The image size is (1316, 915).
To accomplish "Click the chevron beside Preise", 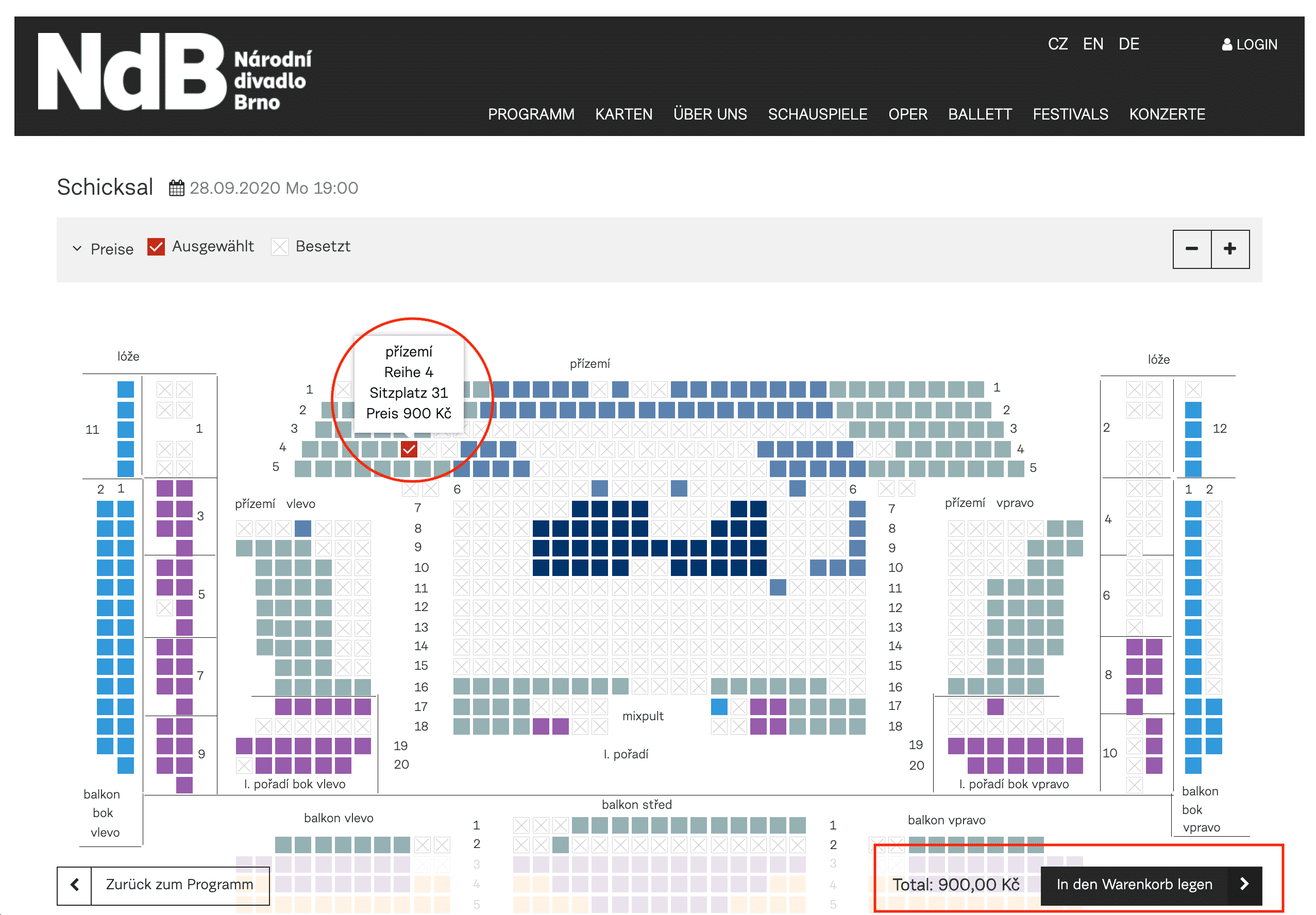I will pyautogui.click(x=77, y=249).
